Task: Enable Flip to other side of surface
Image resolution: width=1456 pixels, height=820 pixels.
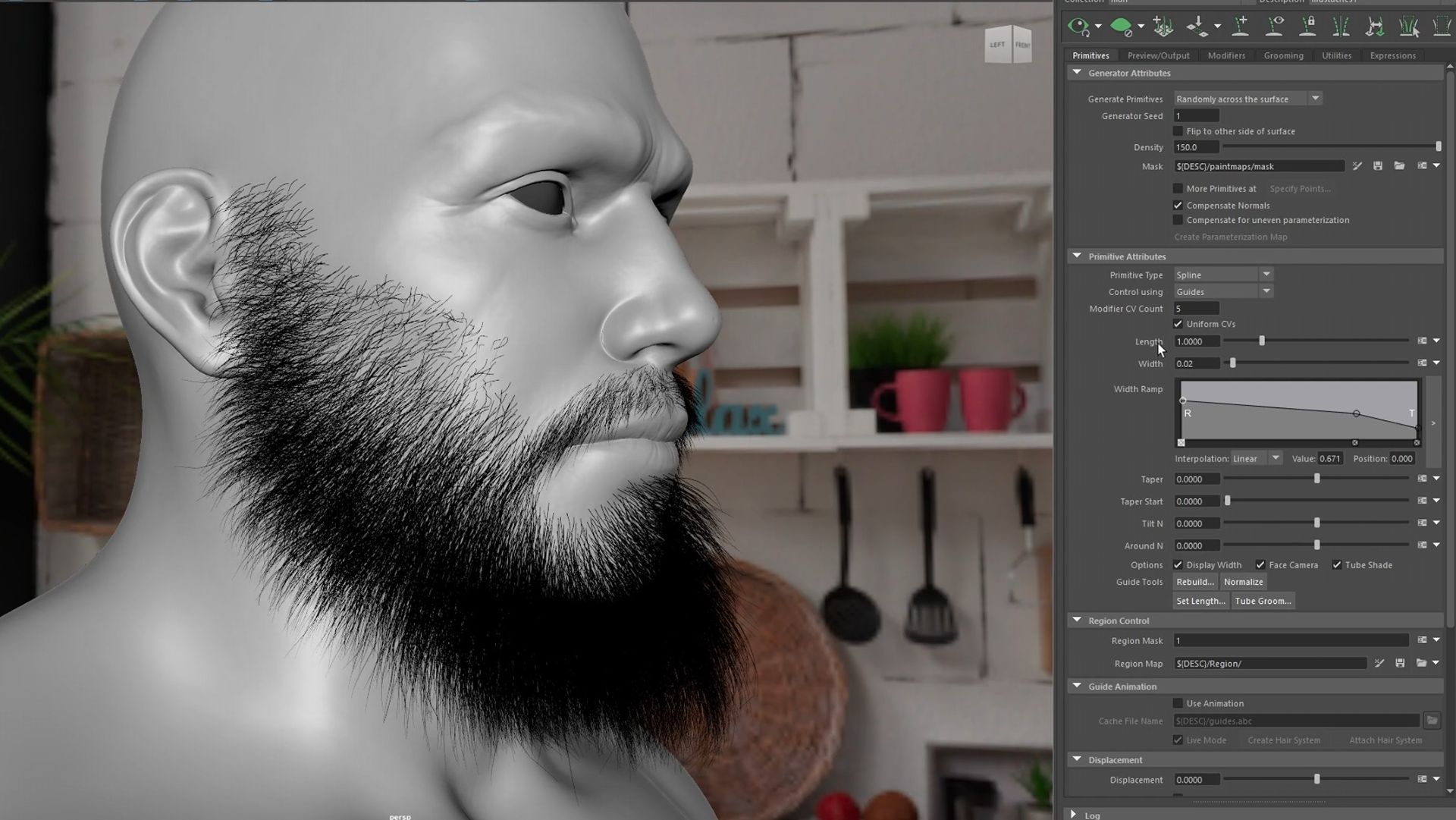Action: tap(1178, 130)
